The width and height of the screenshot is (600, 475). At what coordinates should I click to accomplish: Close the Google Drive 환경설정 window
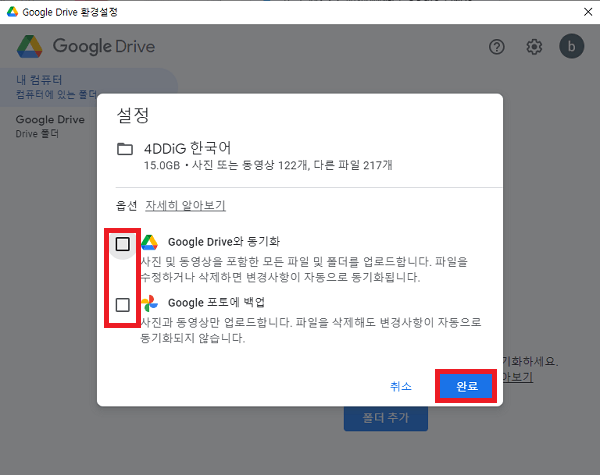pos(588,12)
